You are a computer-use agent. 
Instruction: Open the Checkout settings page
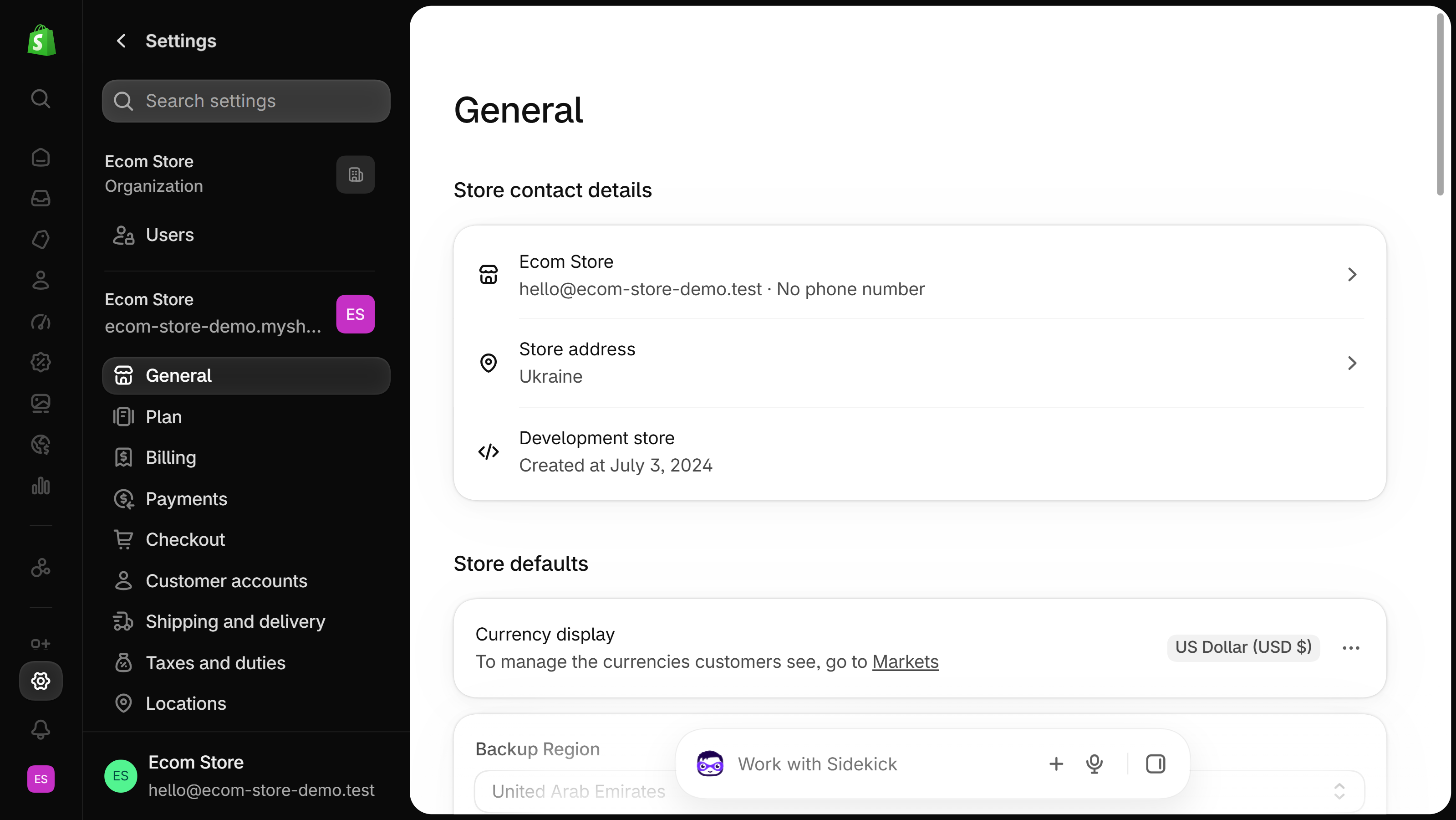[246, 539]
